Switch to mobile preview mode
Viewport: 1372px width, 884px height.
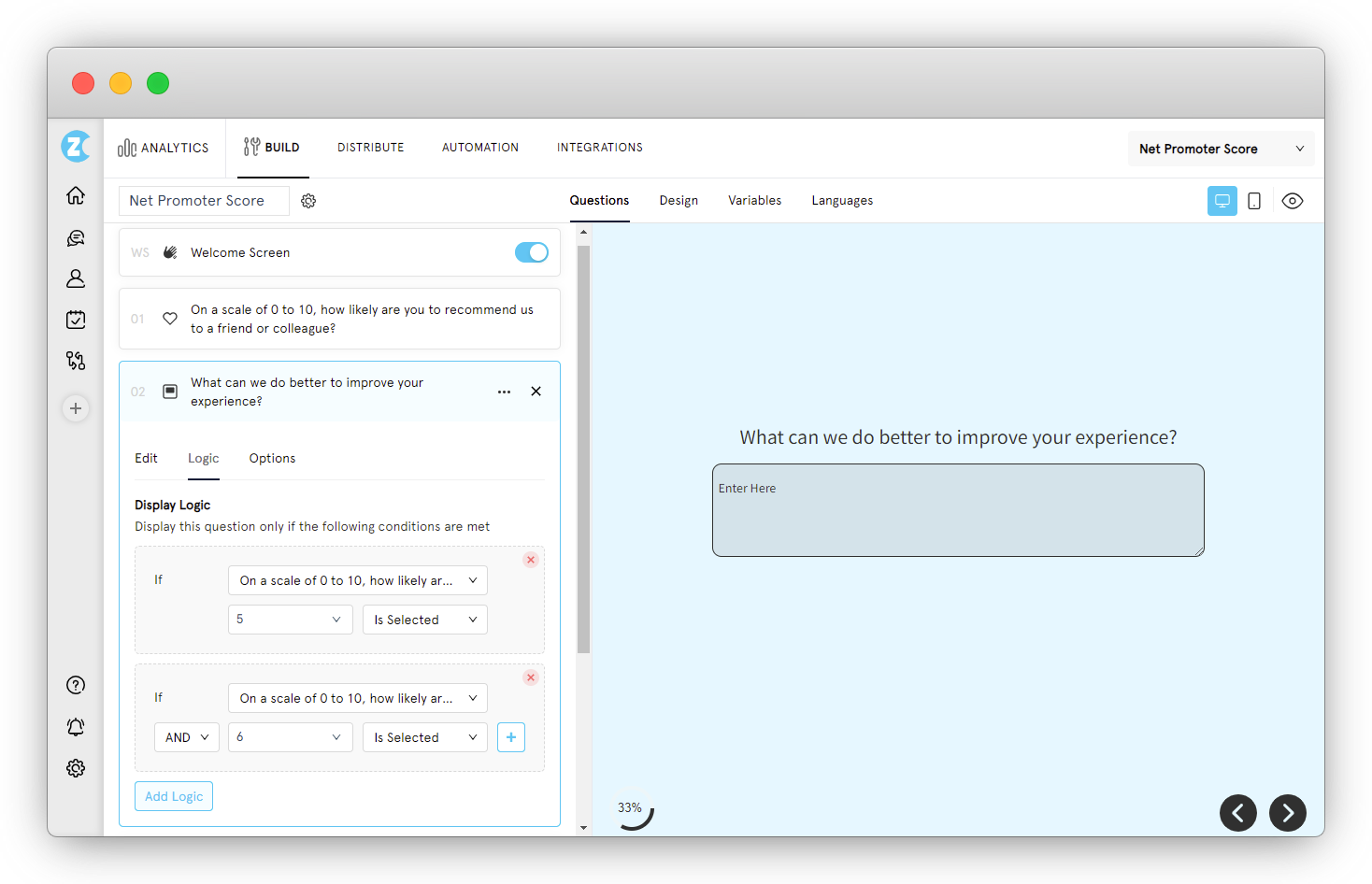pos(1253,200)
